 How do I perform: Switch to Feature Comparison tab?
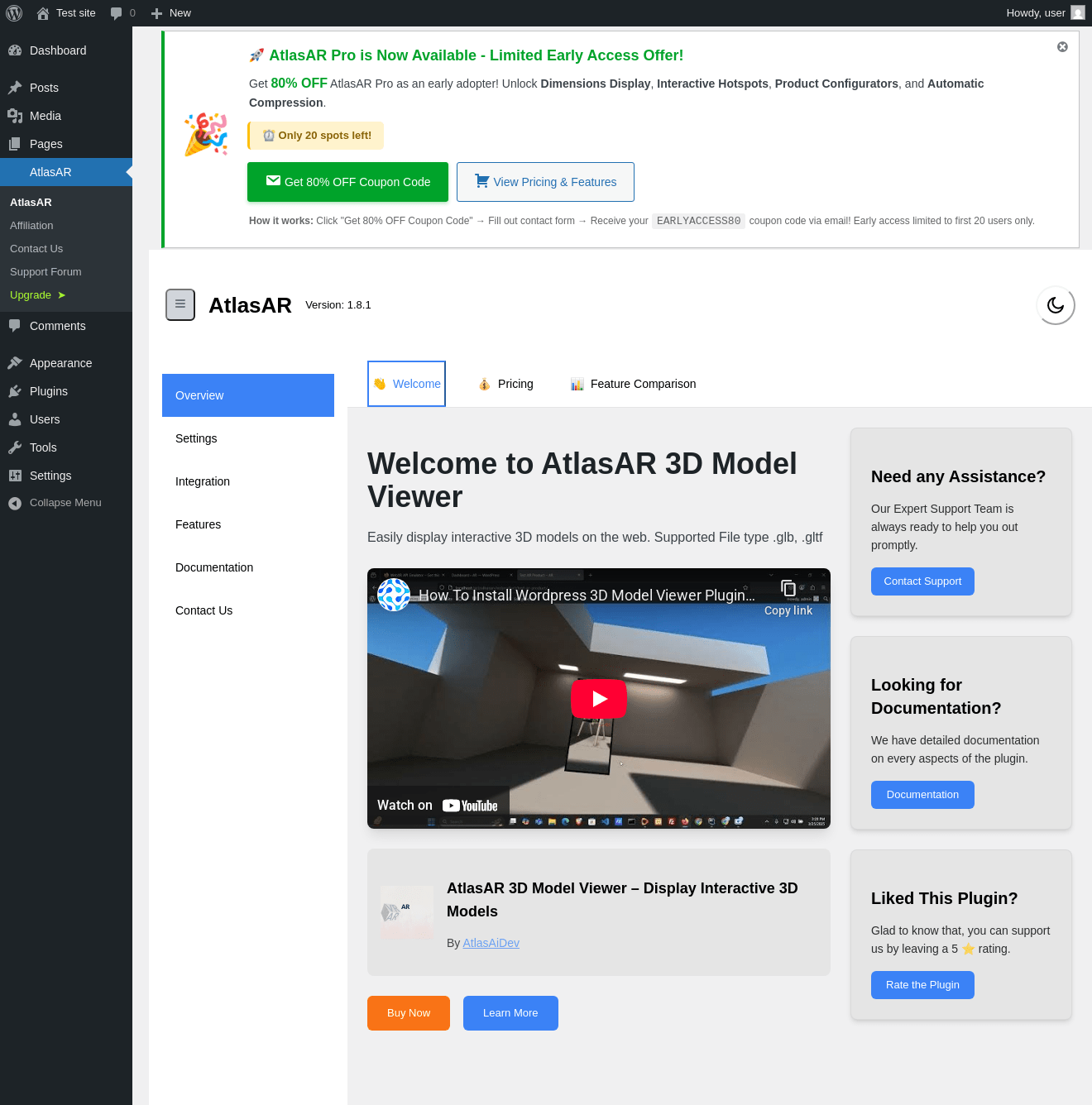(633, 384)
